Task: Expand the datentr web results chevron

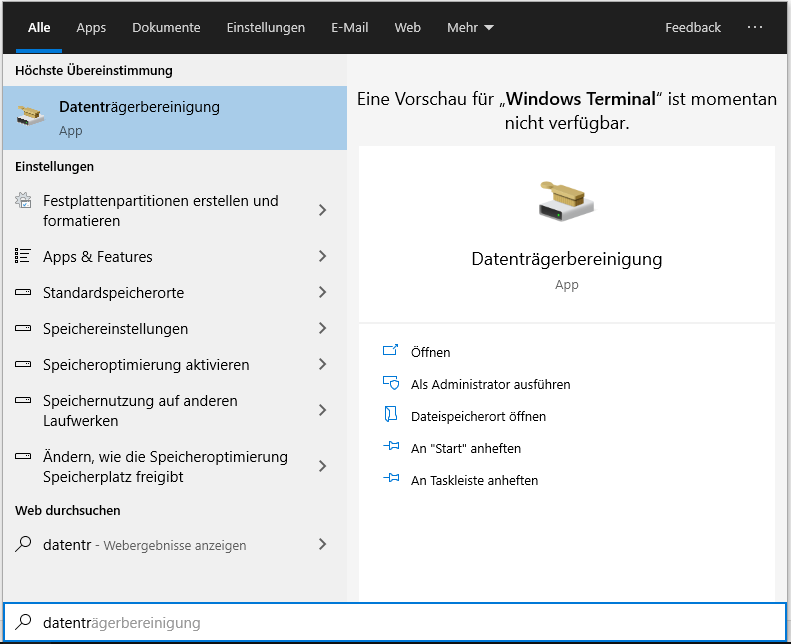Action: [x=323, y=544]
